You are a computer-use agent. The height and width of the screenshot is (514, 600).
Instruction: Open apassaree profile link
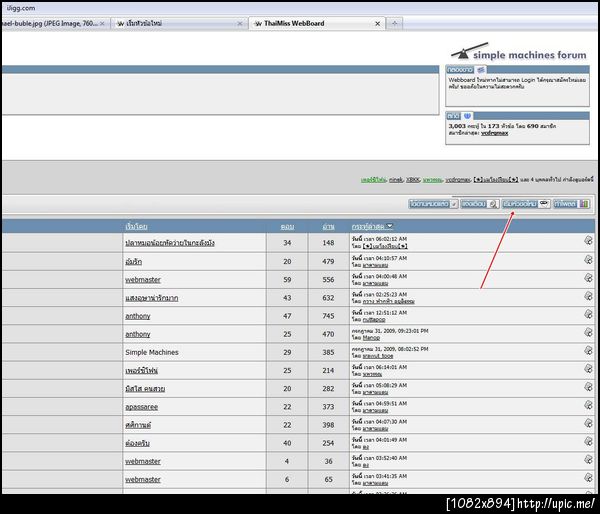[x=142, y=407]
